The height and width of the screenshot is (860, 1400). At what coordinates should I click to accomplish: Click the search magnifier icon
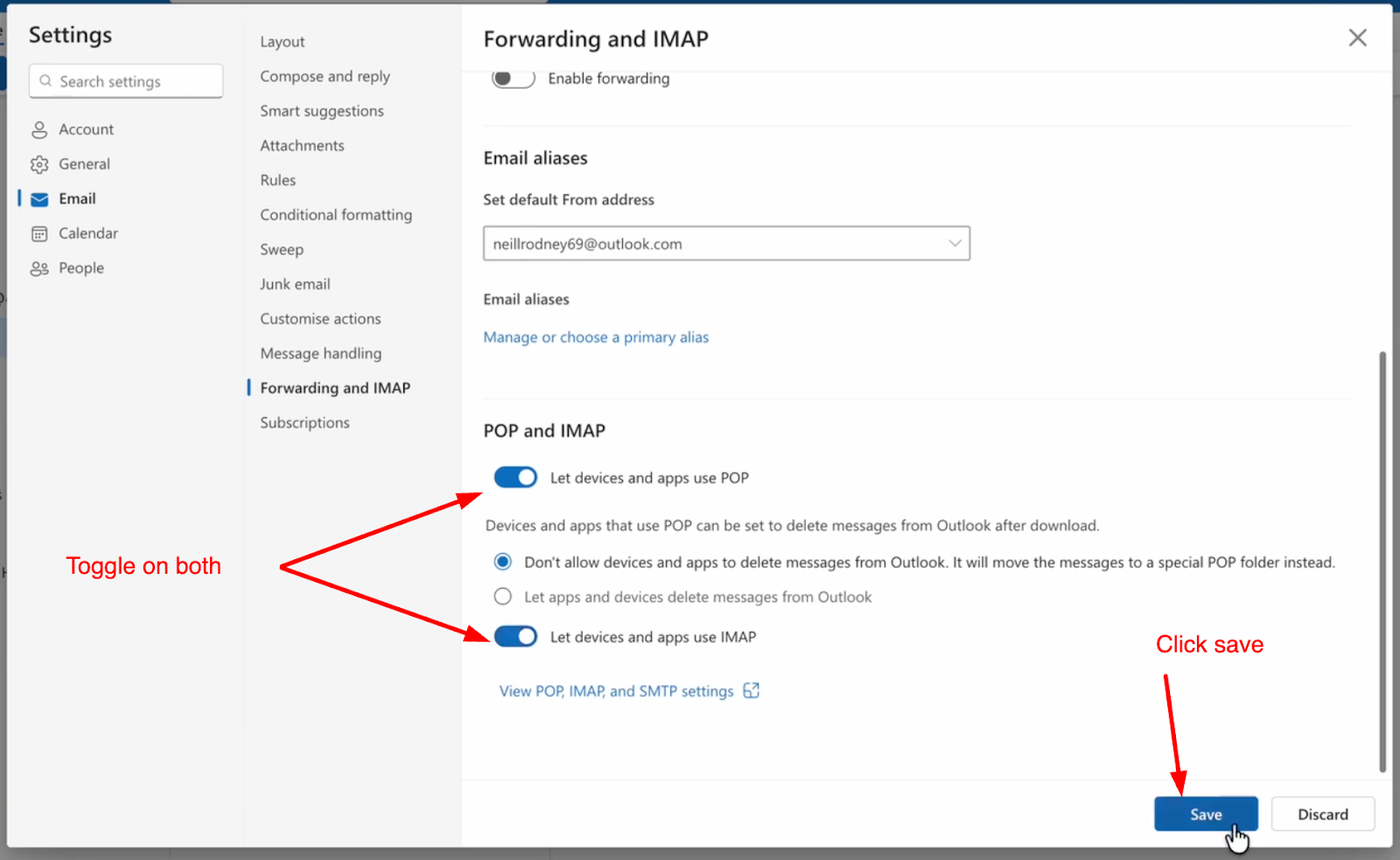(x=44, y=82)
